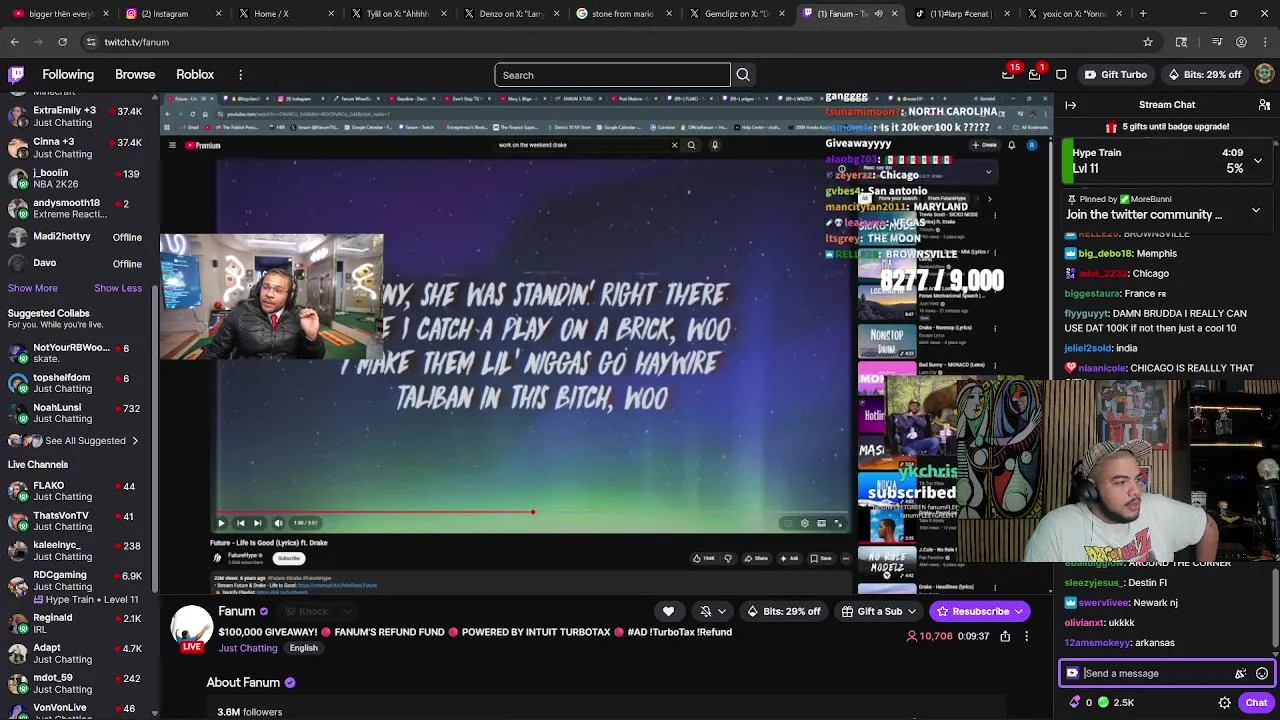
Task: Open the chat settings gear
Action: tap(1224, 702)
